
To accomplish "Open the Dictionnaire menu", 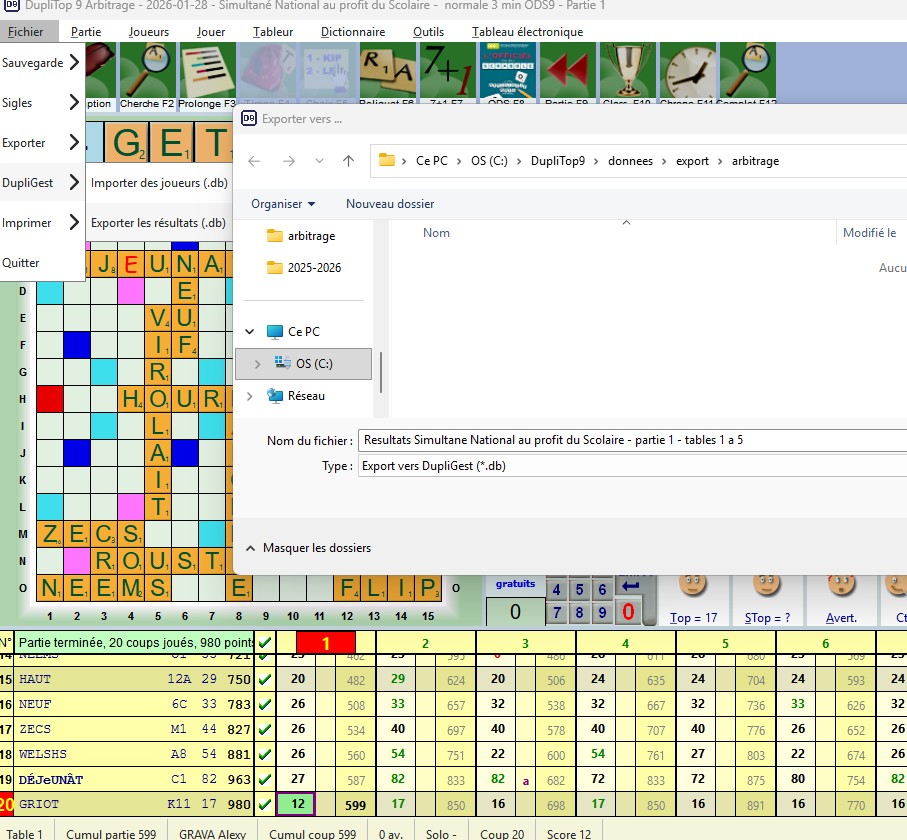I will [x=353, y=32].
